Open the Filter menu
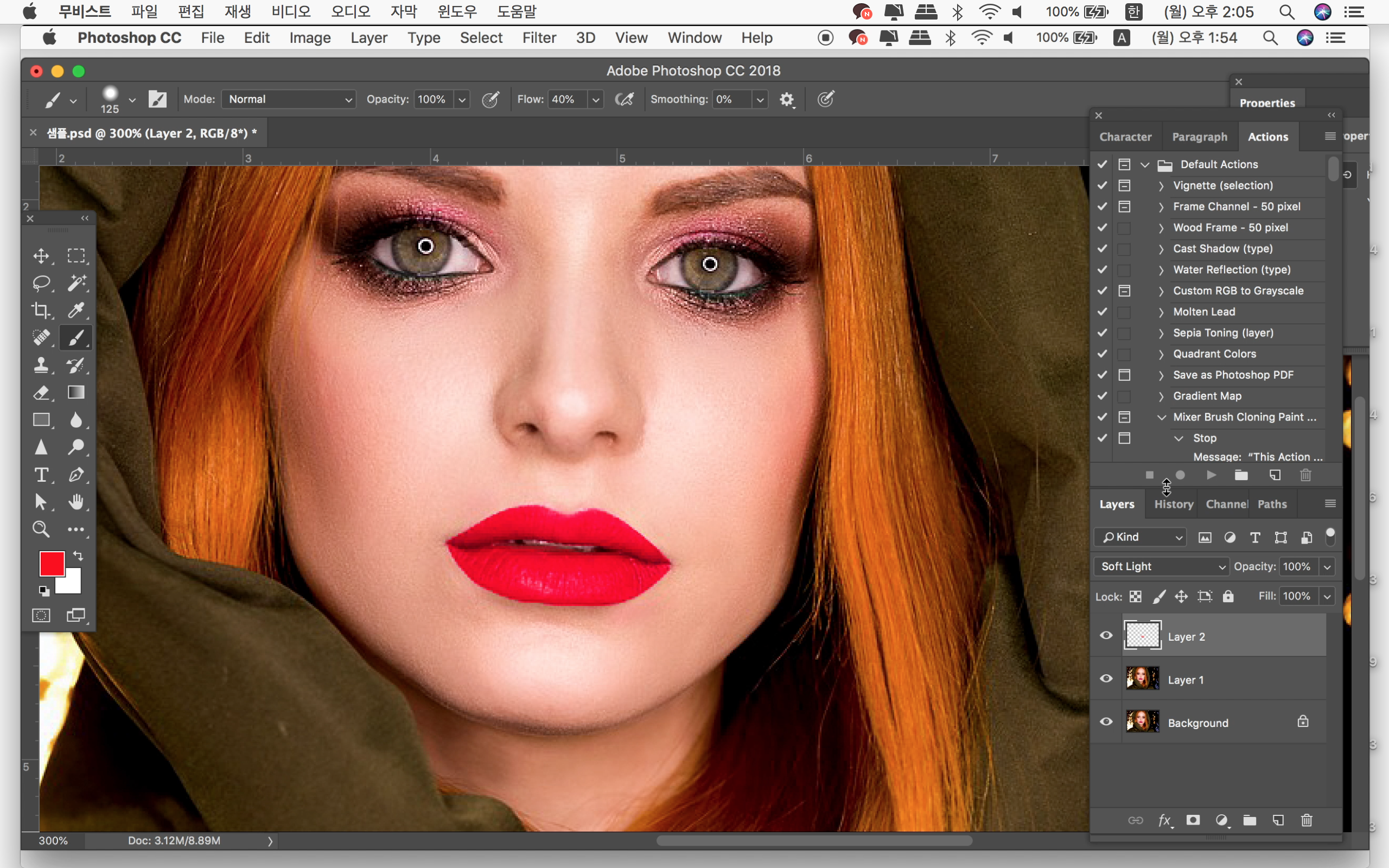Viewport: 1389px width, 868px height. pos(539,38)
